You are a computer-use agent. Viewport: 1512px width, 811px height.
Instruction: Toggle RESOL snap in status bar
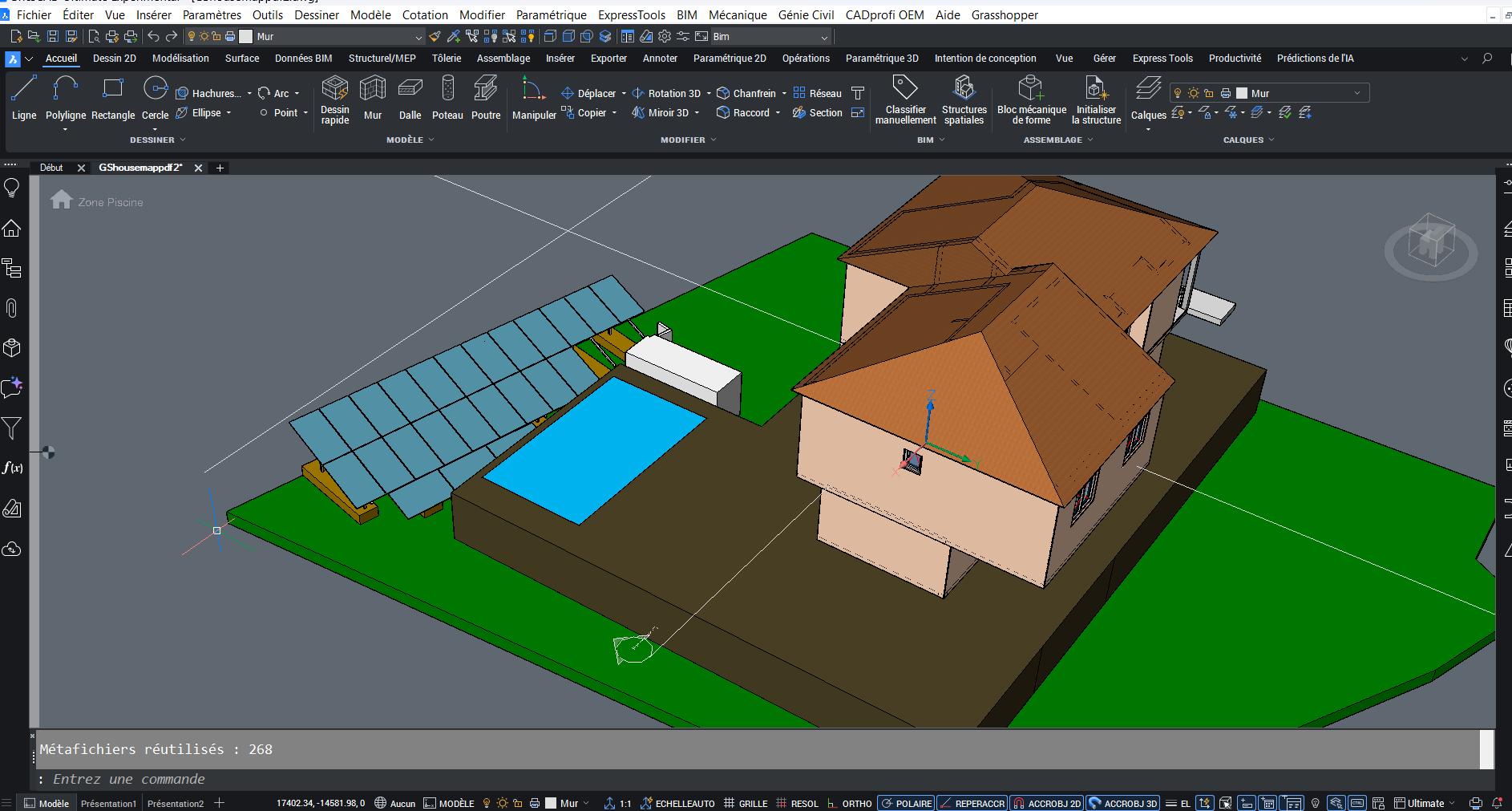(x=797, y=803)
